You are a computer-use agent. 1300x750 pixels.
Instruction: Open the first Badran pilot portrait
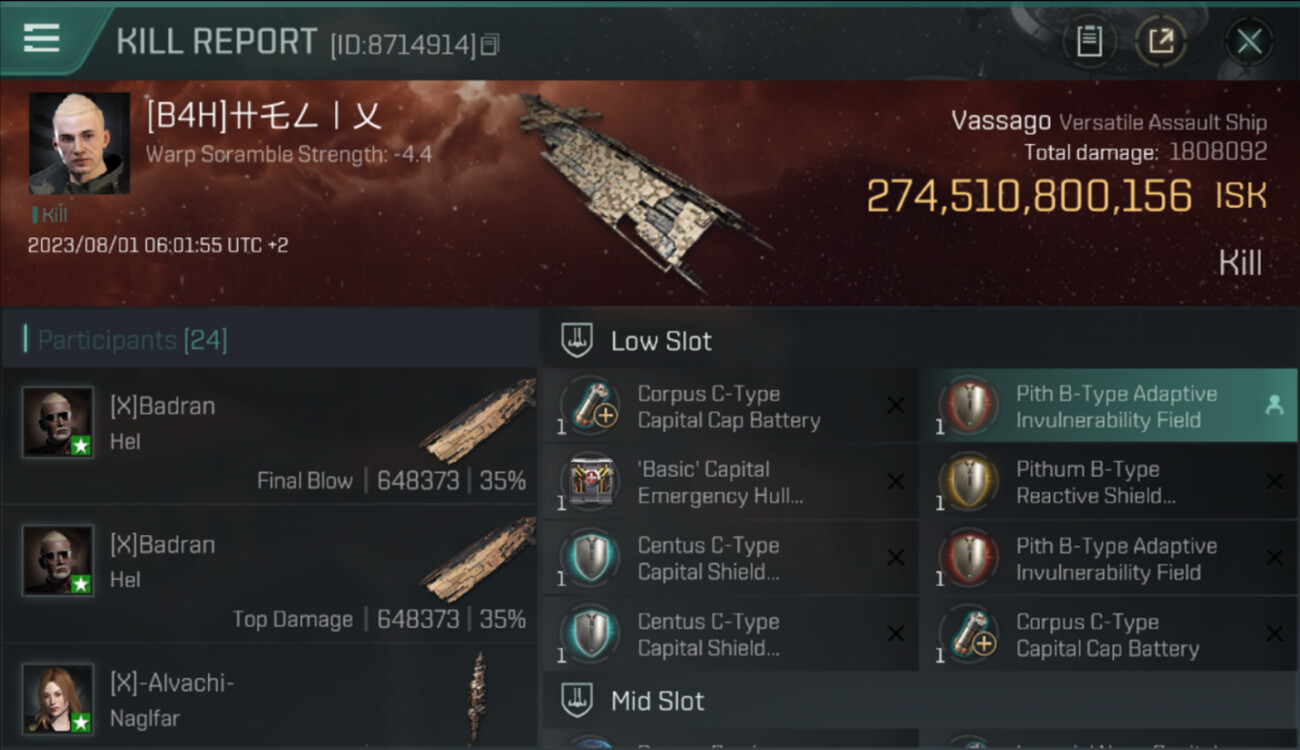[59, 422]
